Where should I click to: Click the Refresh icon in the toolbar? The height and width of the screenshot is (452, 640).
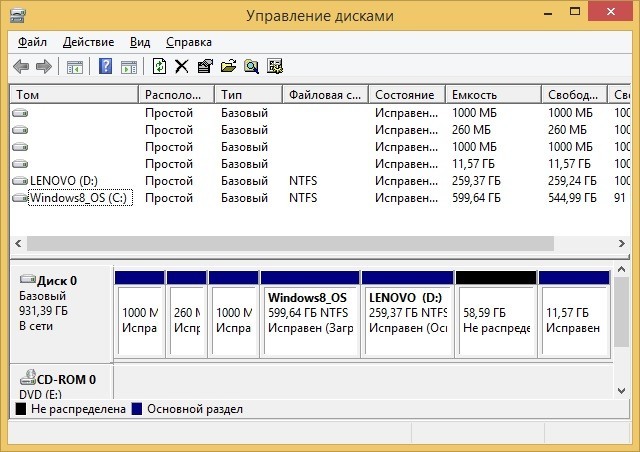point(159,67)
